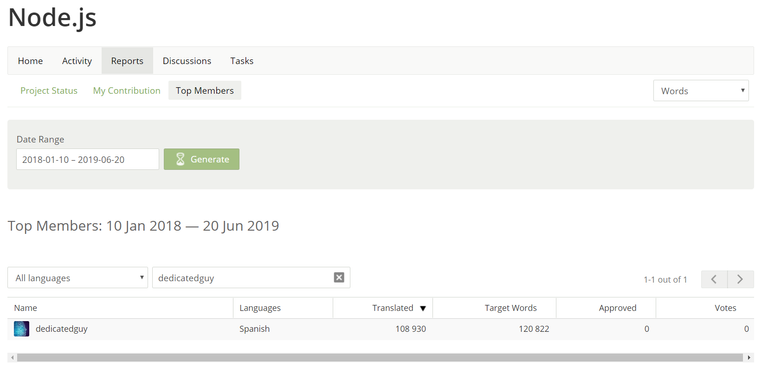The image size is (768, 368).
Task: Clear the dedicatedguy search with the X icon
Action: (x=339, y=278)
